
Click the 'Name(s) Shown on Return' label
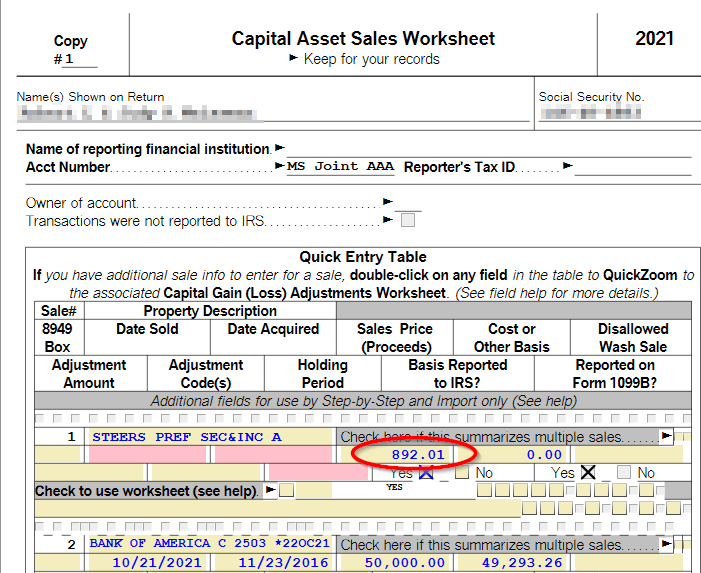pyautogui.click(x=90, y=97)
